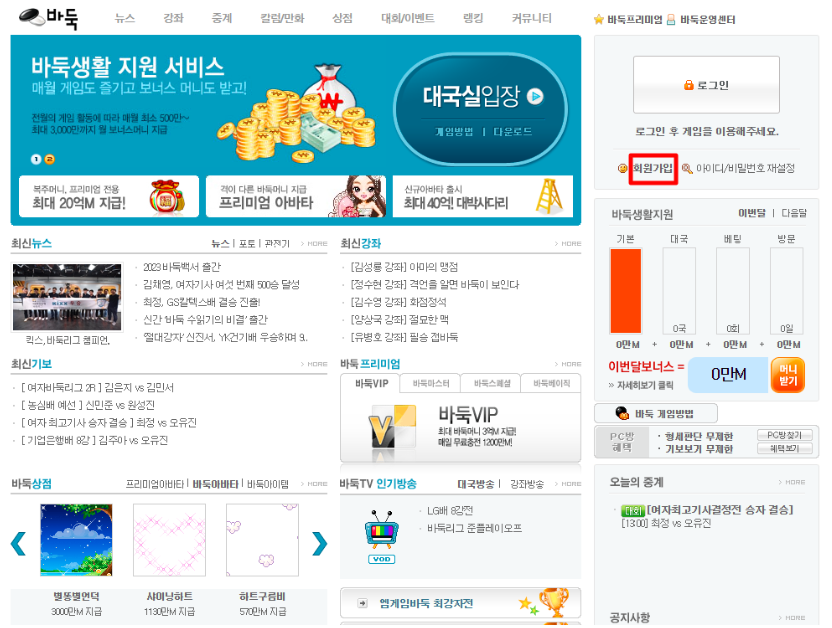Open 회원가입 sign-up link

653,169
